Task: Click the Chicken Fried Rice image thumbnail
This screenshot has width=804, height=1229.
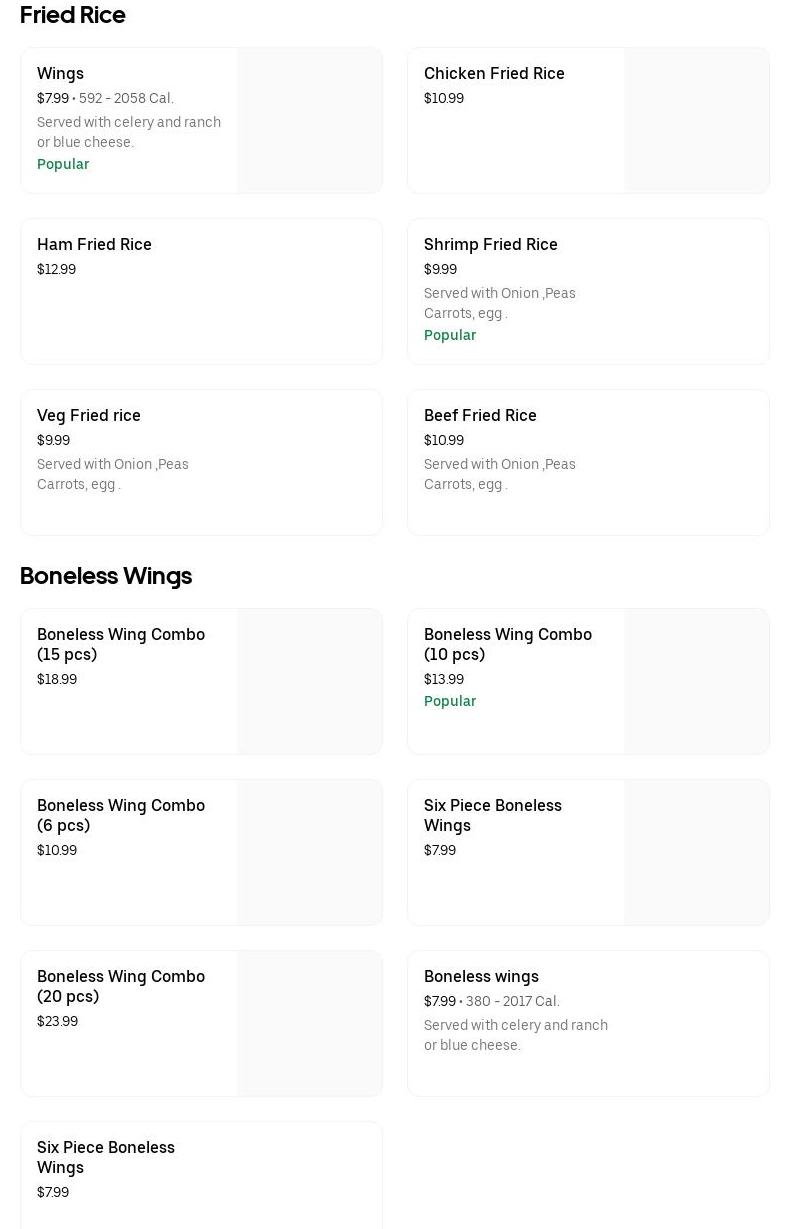Action: click(696, 120)
